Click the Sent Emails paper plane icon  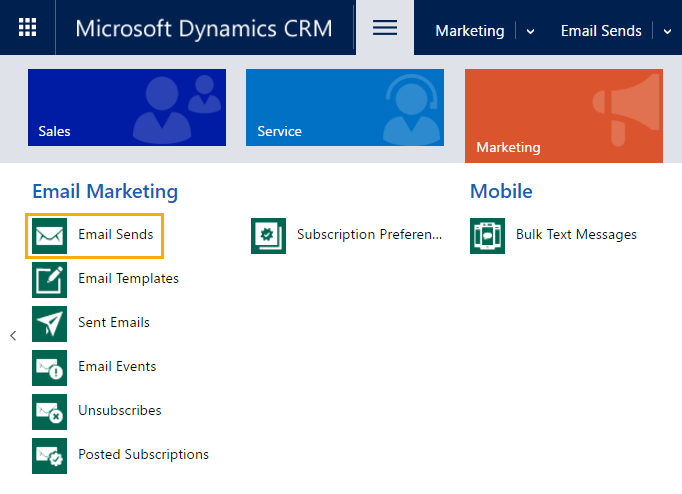(50, 323)
